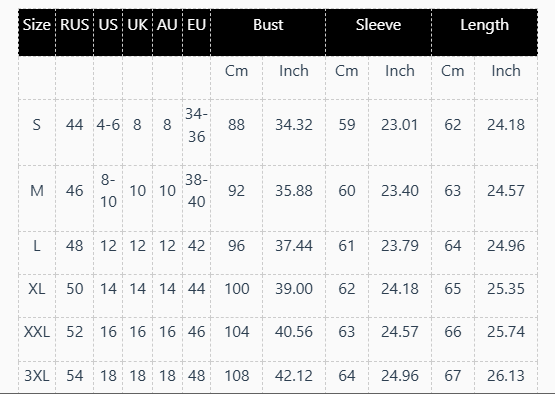
Task: Select the EU header cell
Action: click(x=196, y=25)
